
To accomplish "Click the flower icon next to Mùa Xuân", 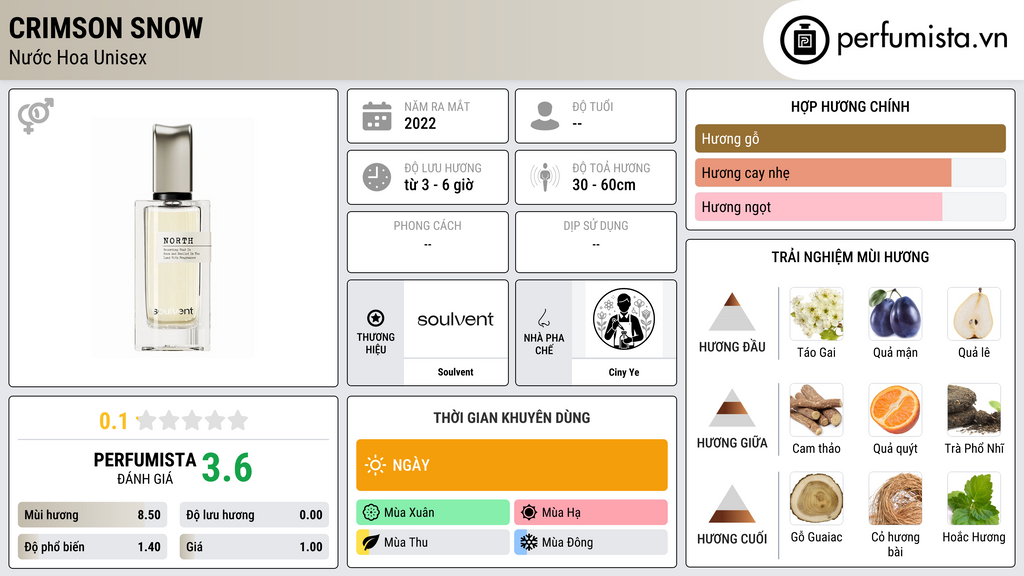I will (371, 513).
